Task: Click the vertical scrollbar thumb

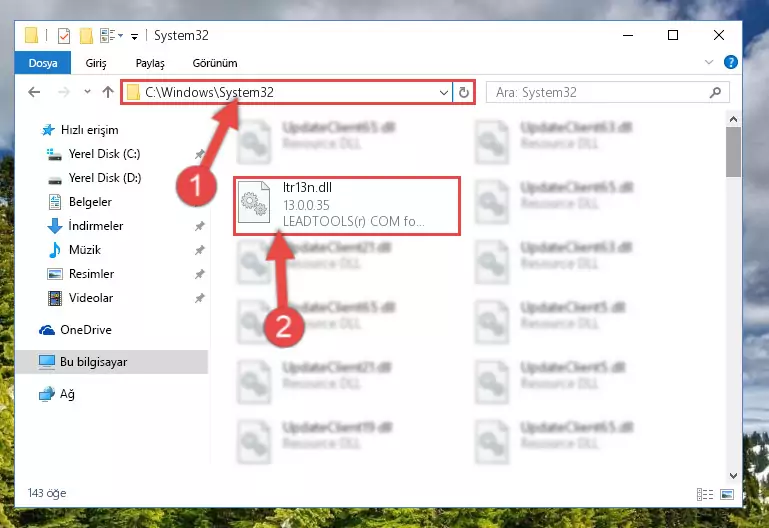Action: [733, 152]
